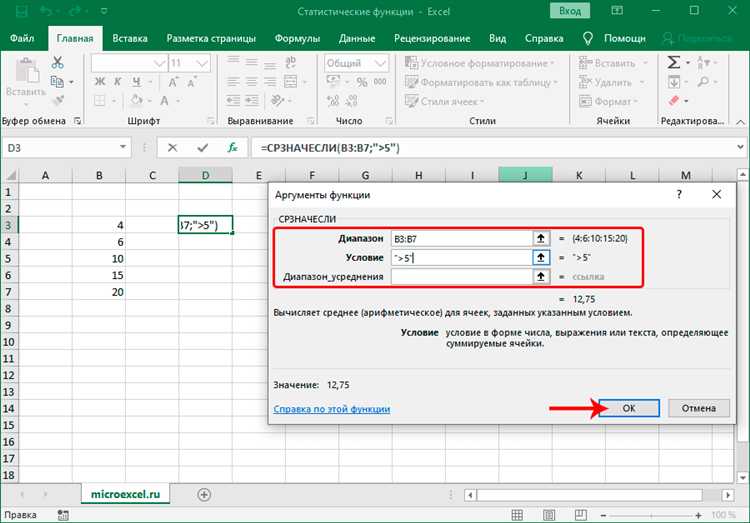Viewport: 750px width, 523px height.
Task: Open the font size dropdown
Action: [x=202, y=63]
